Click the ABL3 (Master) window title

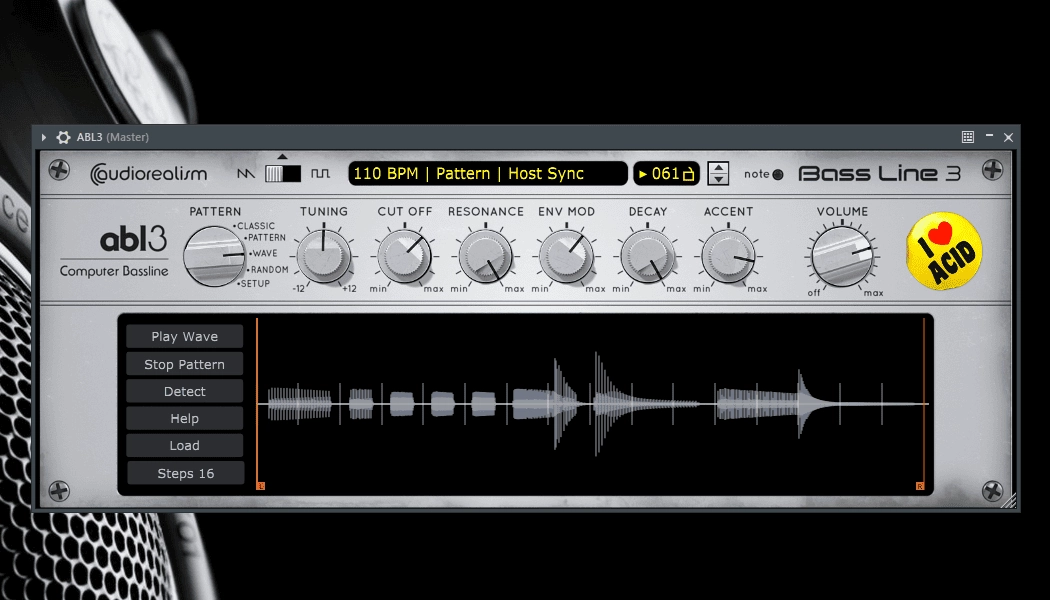click(x=112, y=137)
